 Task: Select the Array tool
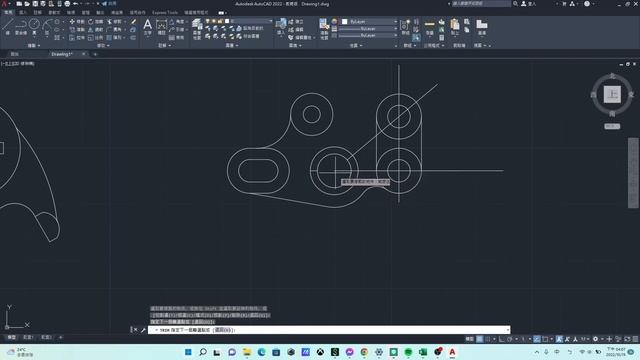point(114,38)
